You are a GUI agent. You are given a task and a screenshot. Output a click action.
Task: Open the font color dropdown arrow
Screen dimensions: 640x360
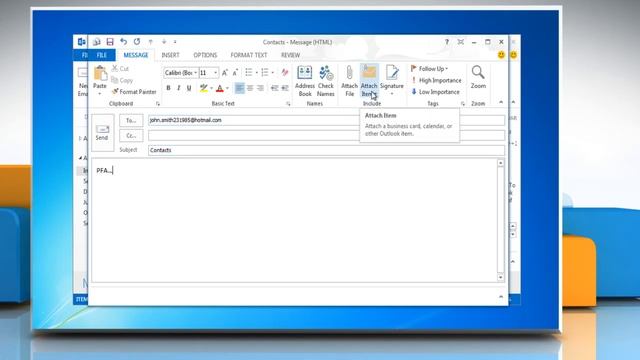point(227,88)
